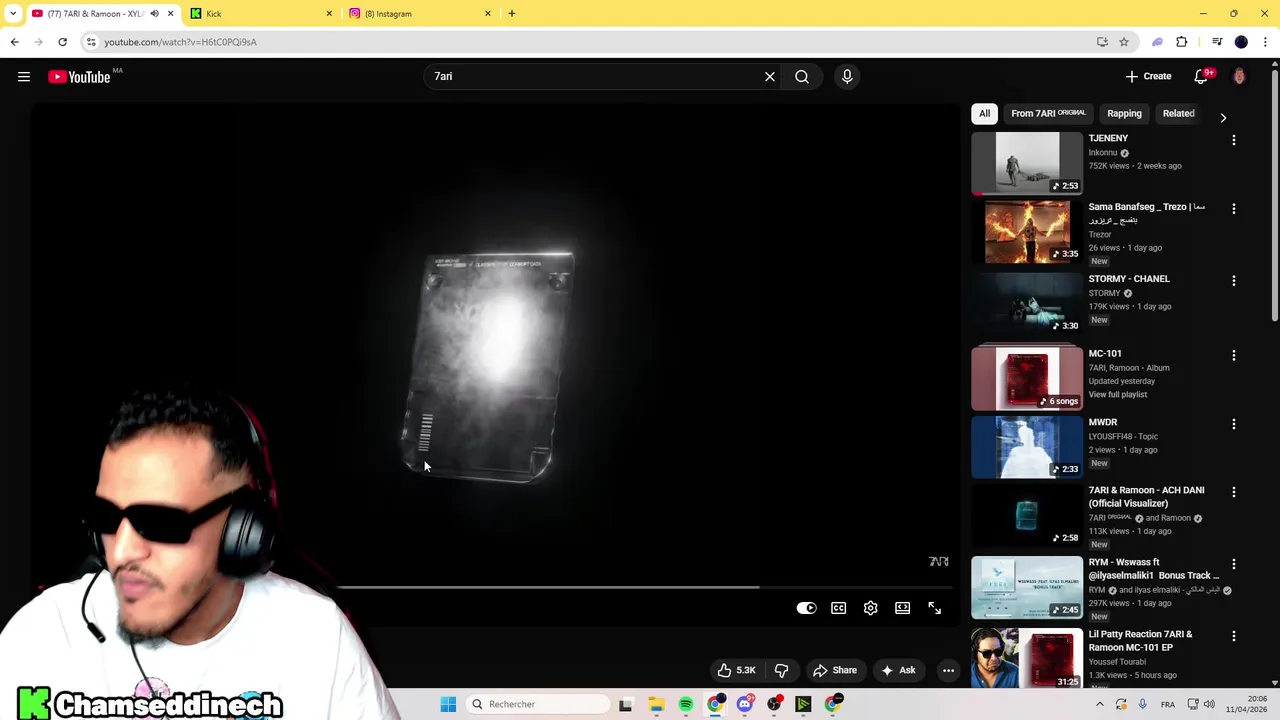Go back in browser history
Screen dimensions: 1280x720
[14, 42]
